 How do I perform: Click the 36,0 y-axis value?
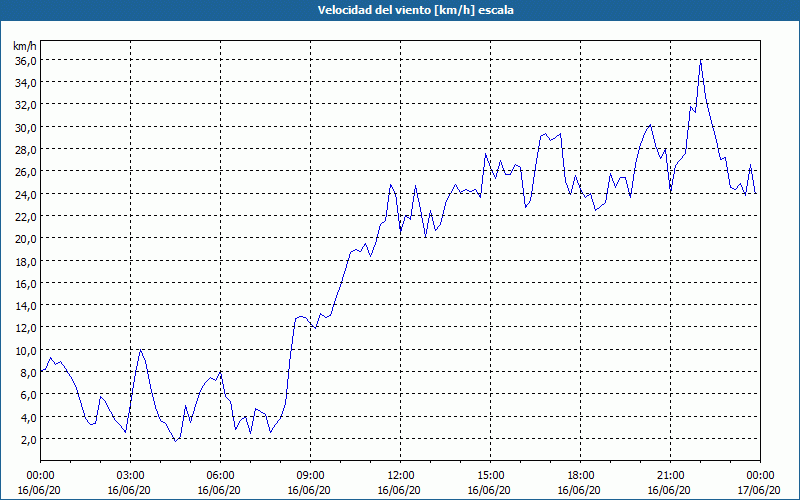pos(26,61)
